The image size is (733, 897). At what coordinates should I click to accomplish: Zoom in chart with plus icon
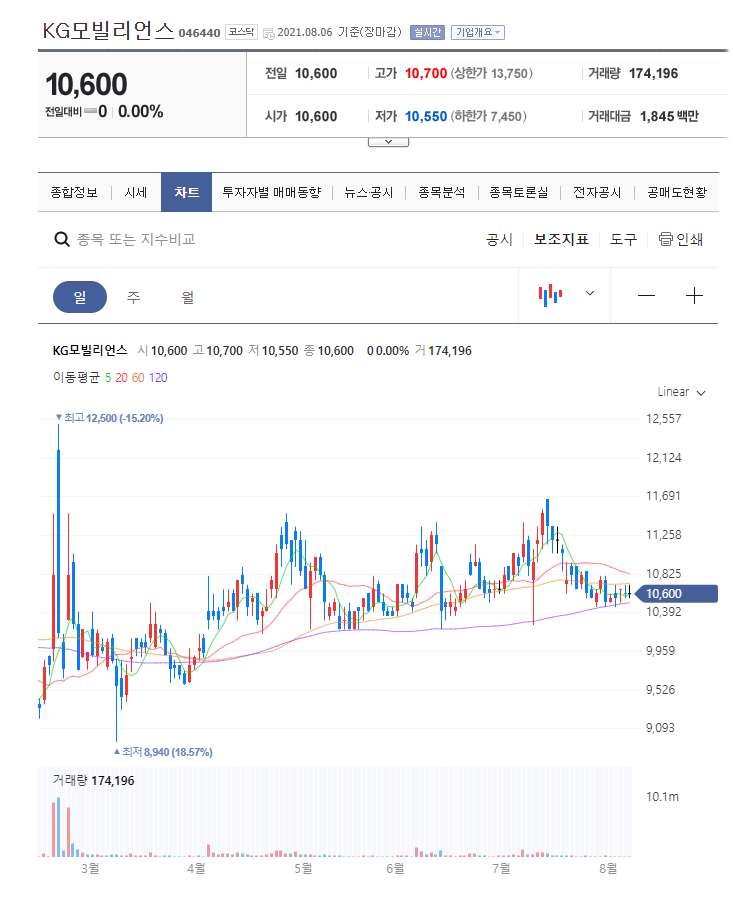[694, 296]
